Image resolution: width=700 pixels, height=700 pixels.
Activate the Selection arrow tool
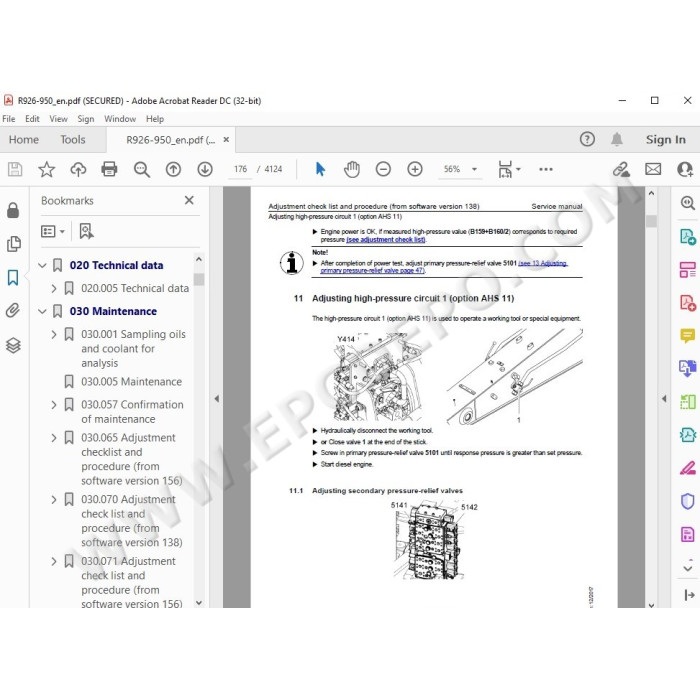tap(320, 169)
